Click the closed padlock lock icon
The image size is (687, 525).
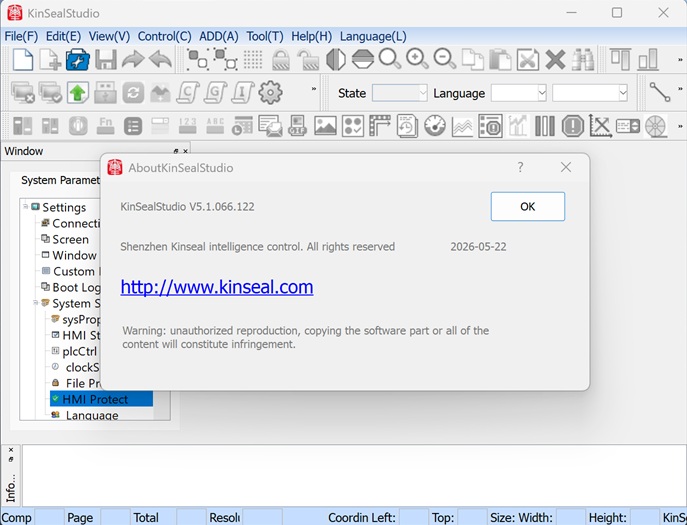pos(281,60)
